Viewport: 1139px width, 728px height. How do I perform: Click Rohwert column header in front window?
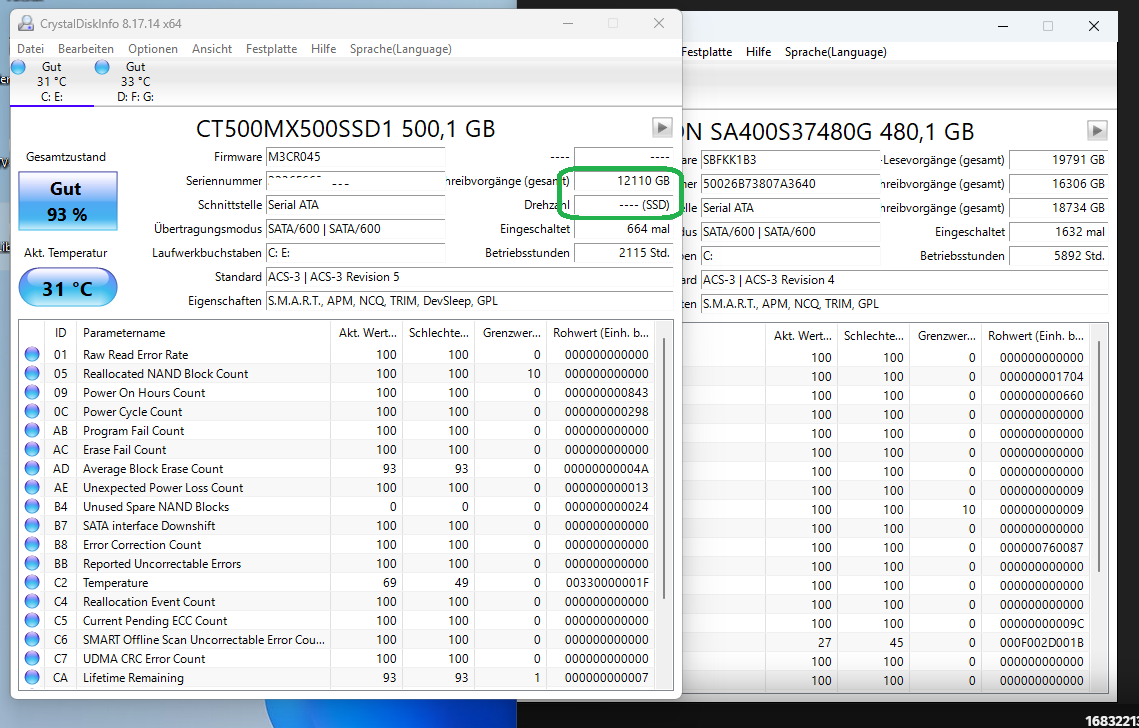[600, 333]
